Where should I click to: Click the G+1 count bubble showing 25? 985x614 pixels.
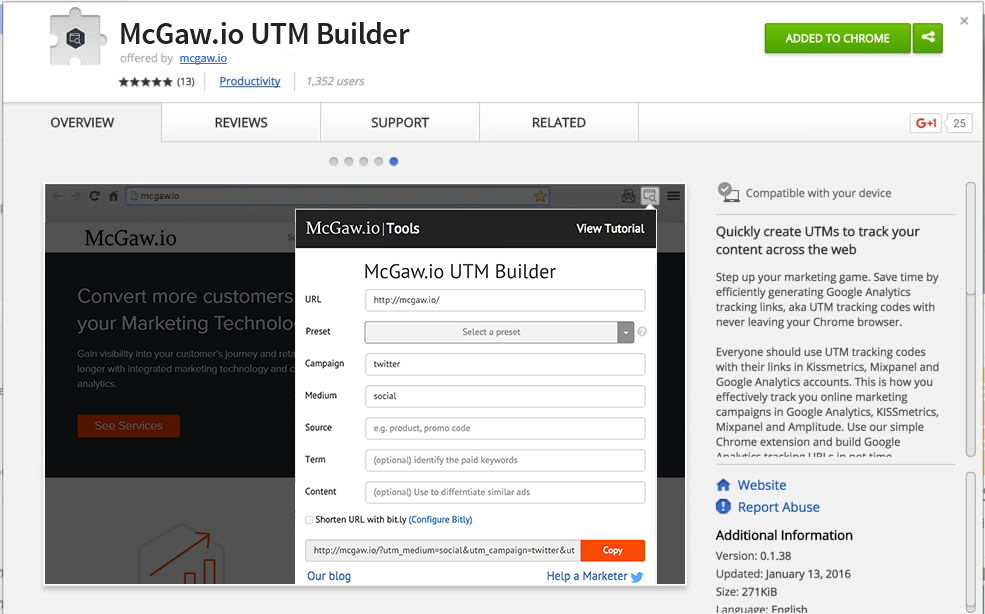(959, 123)
